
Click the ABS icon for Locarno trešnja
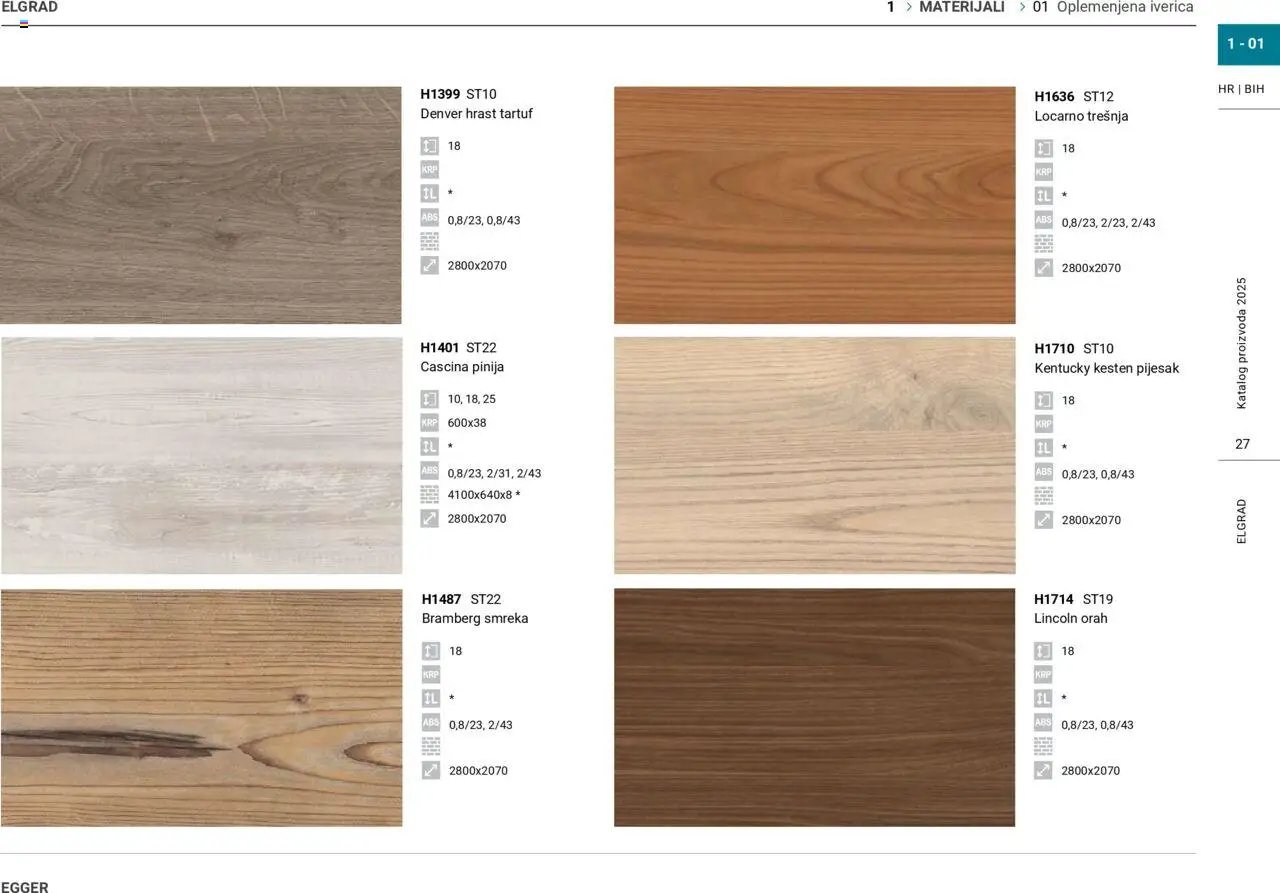[1043, 221]
